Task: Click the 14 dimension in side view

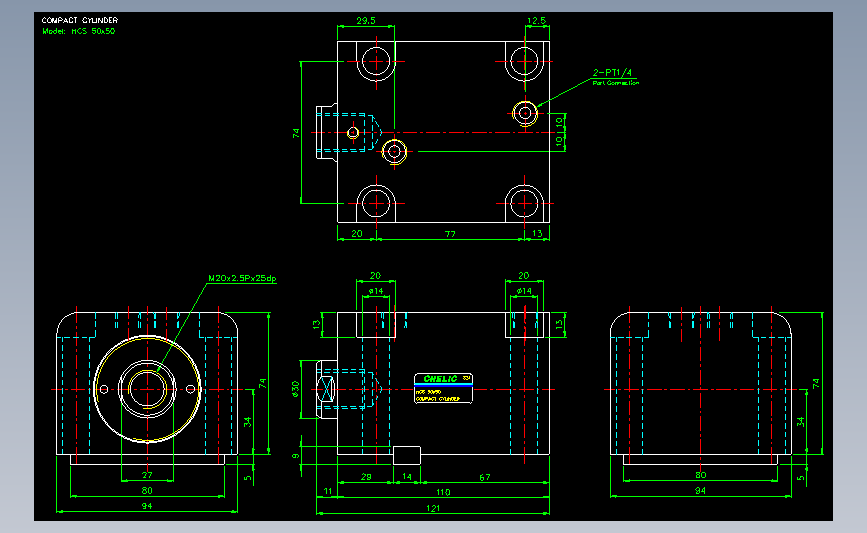Action: [407, 477]
